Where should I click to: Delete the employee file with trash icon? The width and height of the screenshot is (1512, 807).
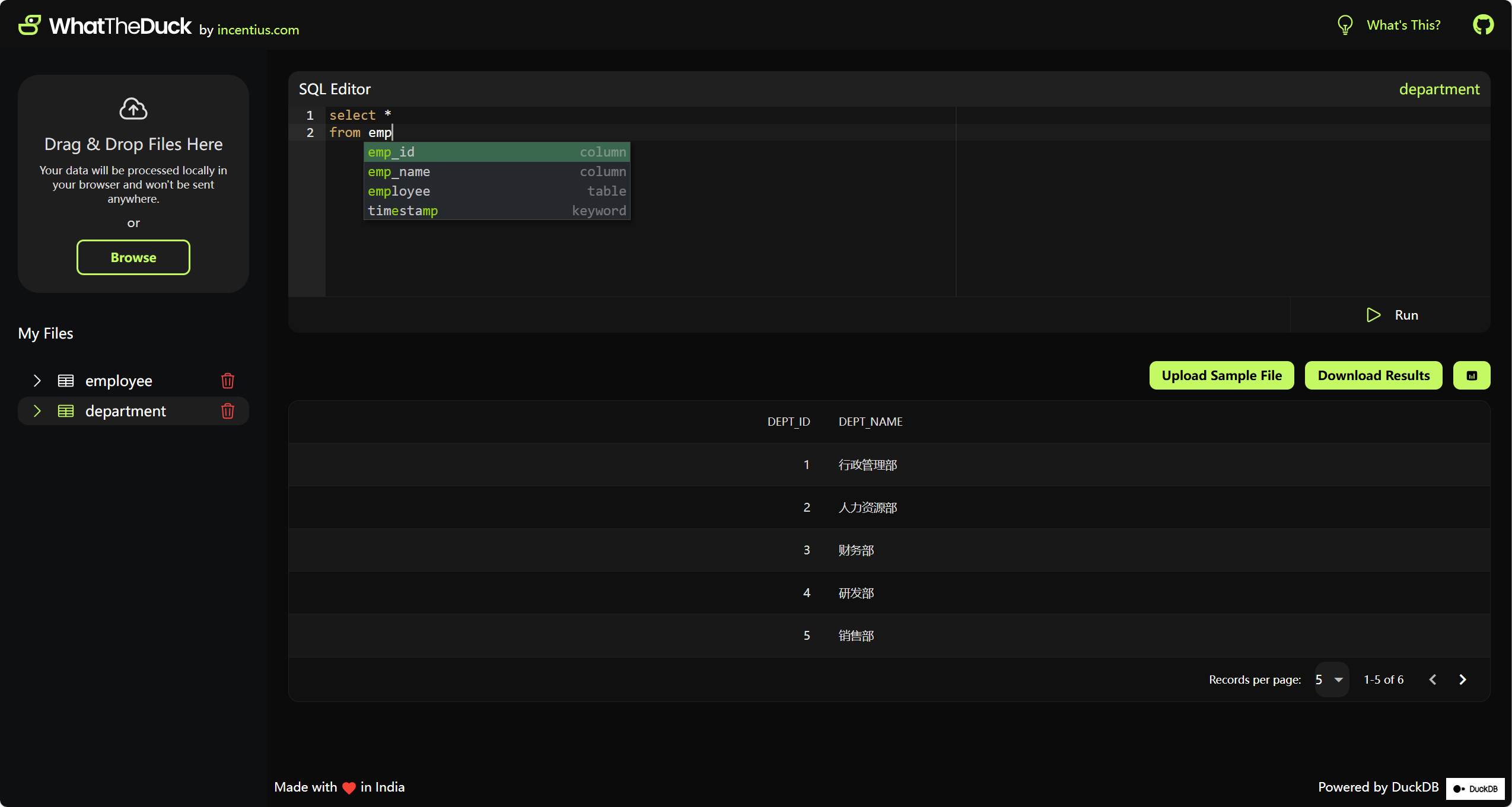[x=228, y=381]
